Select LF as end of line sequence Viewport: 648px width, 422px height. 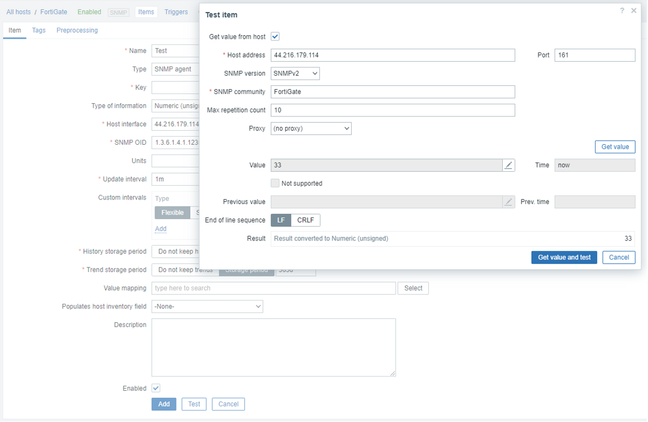click(x=282, y=220)
